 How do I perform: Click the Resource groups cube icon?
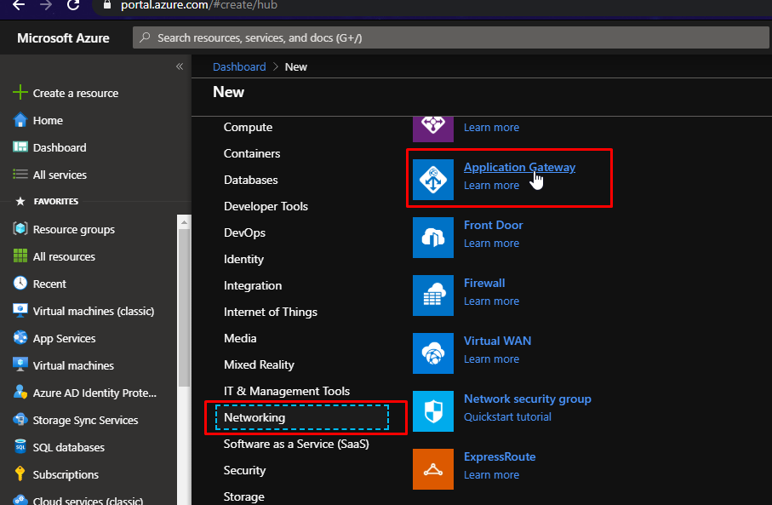click(20, 228)
